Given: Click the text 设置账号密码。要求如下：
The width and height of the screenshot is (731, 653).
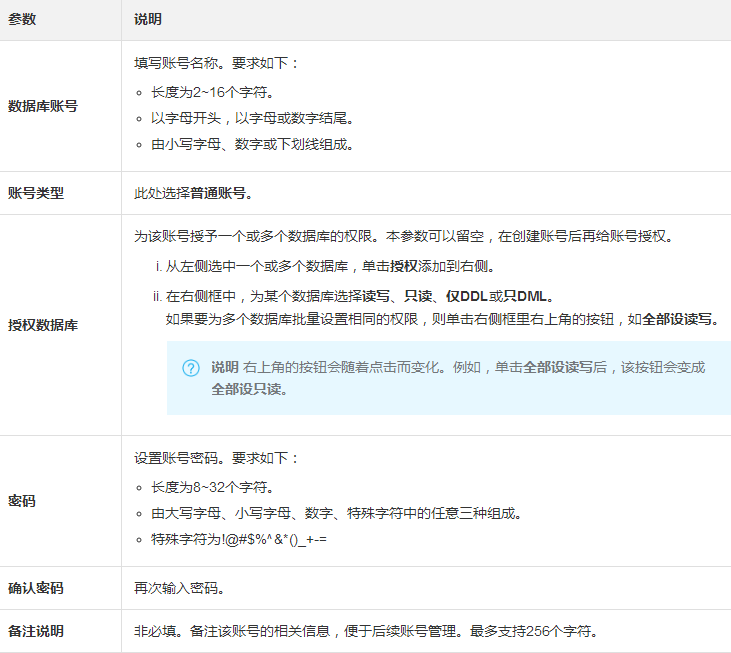Looking at the screenshot, I should [217, 458].
